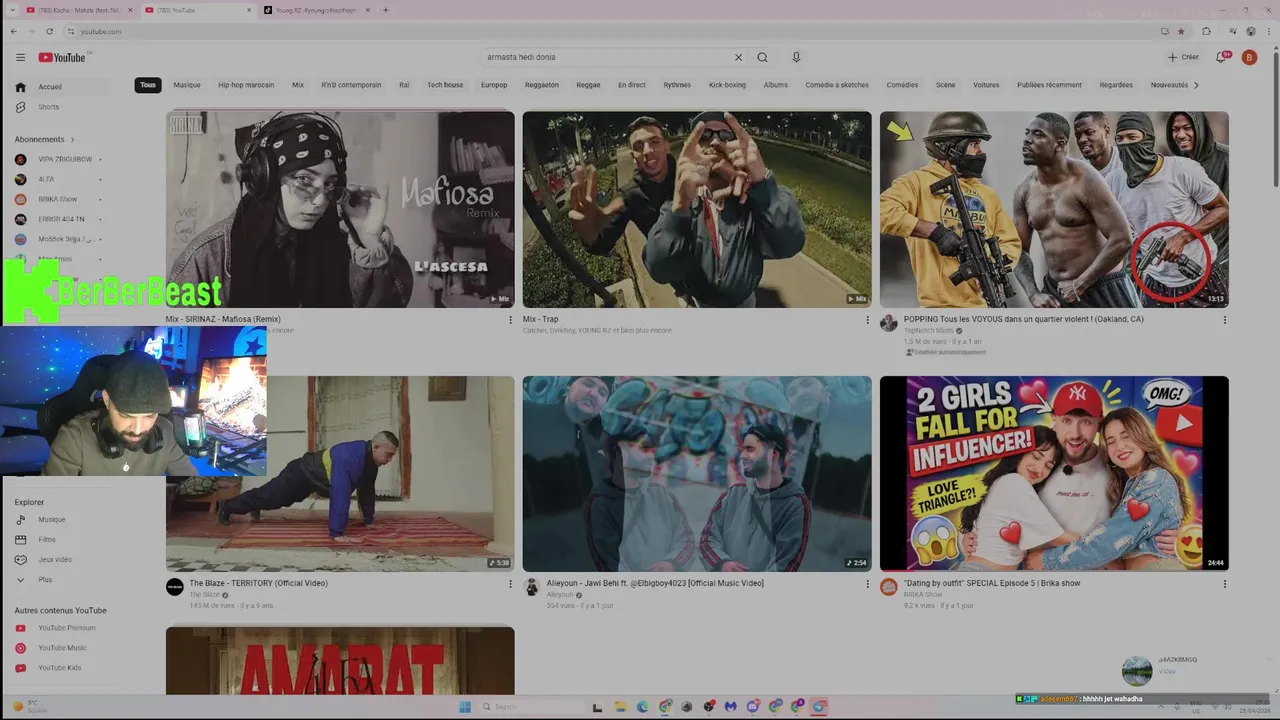Open The Blaze channel avatar

[x=175, y=587]
